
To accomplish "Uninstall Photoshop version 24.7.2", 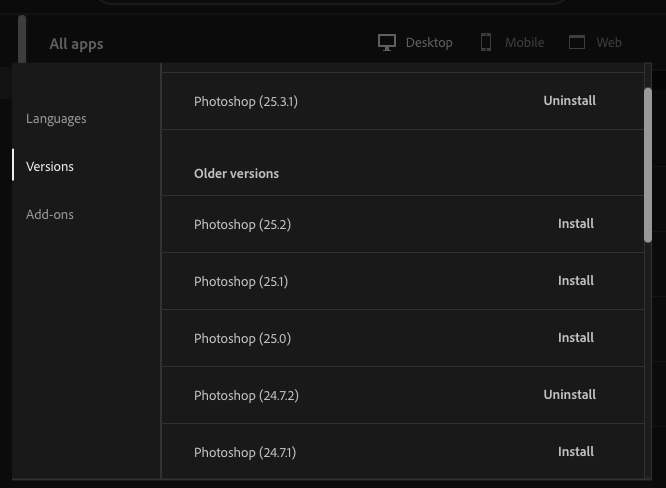I will click(569, 395).
